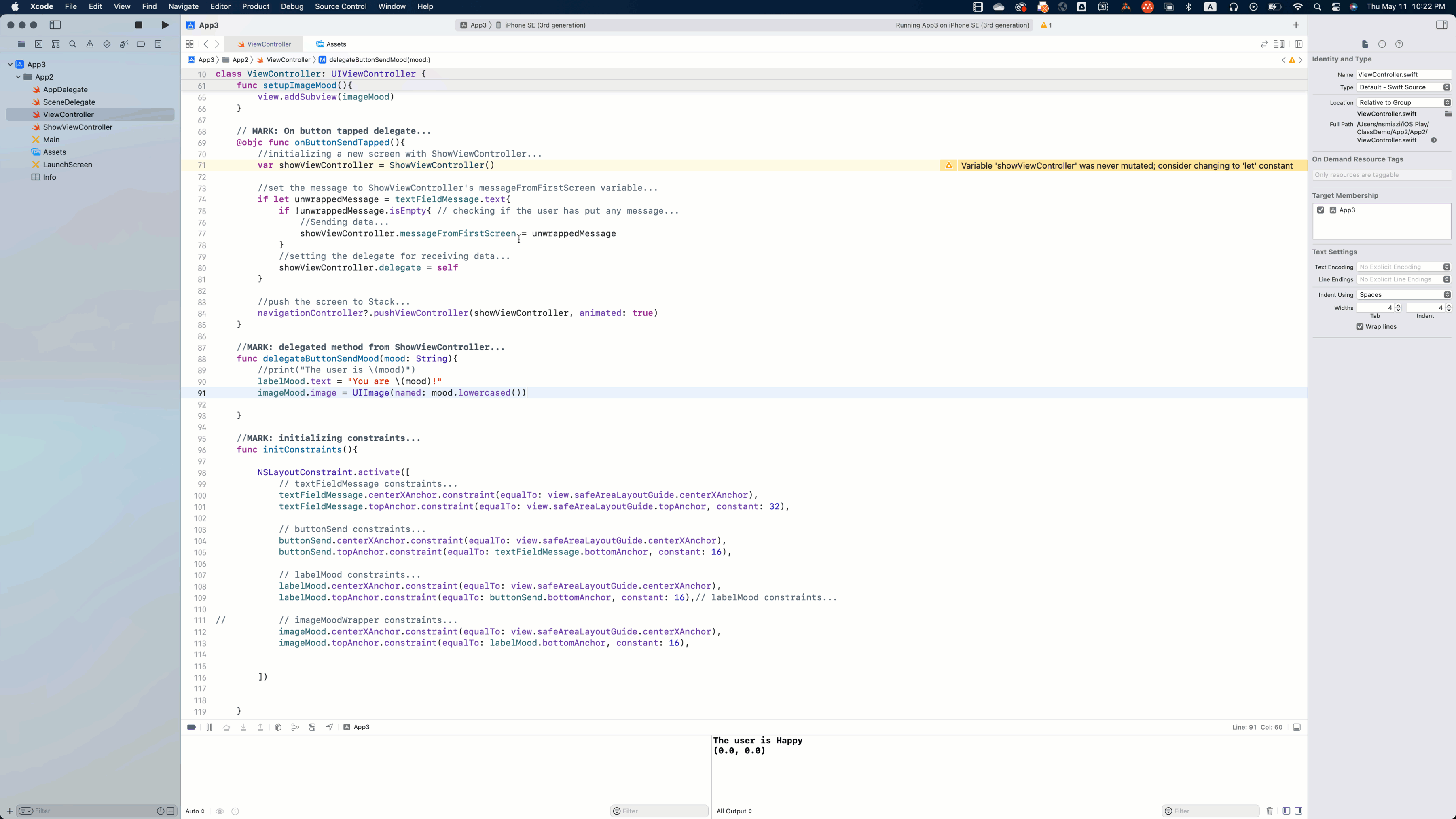Click the Simulate Location arrow icon

(x=330, y=728)
